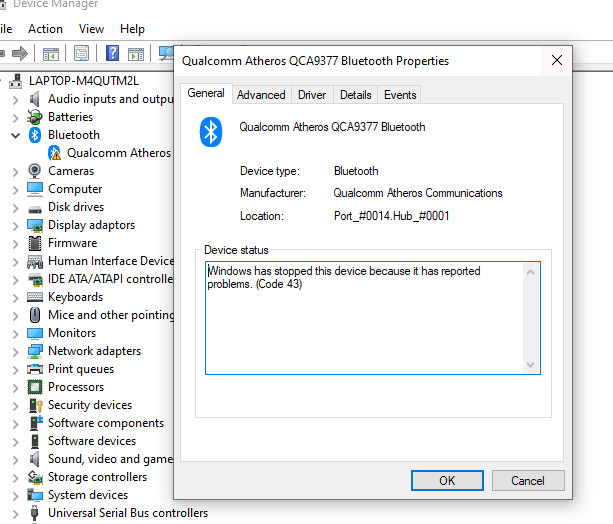
Task: Click the Audio inputs speaker icon
Action: 35,99
